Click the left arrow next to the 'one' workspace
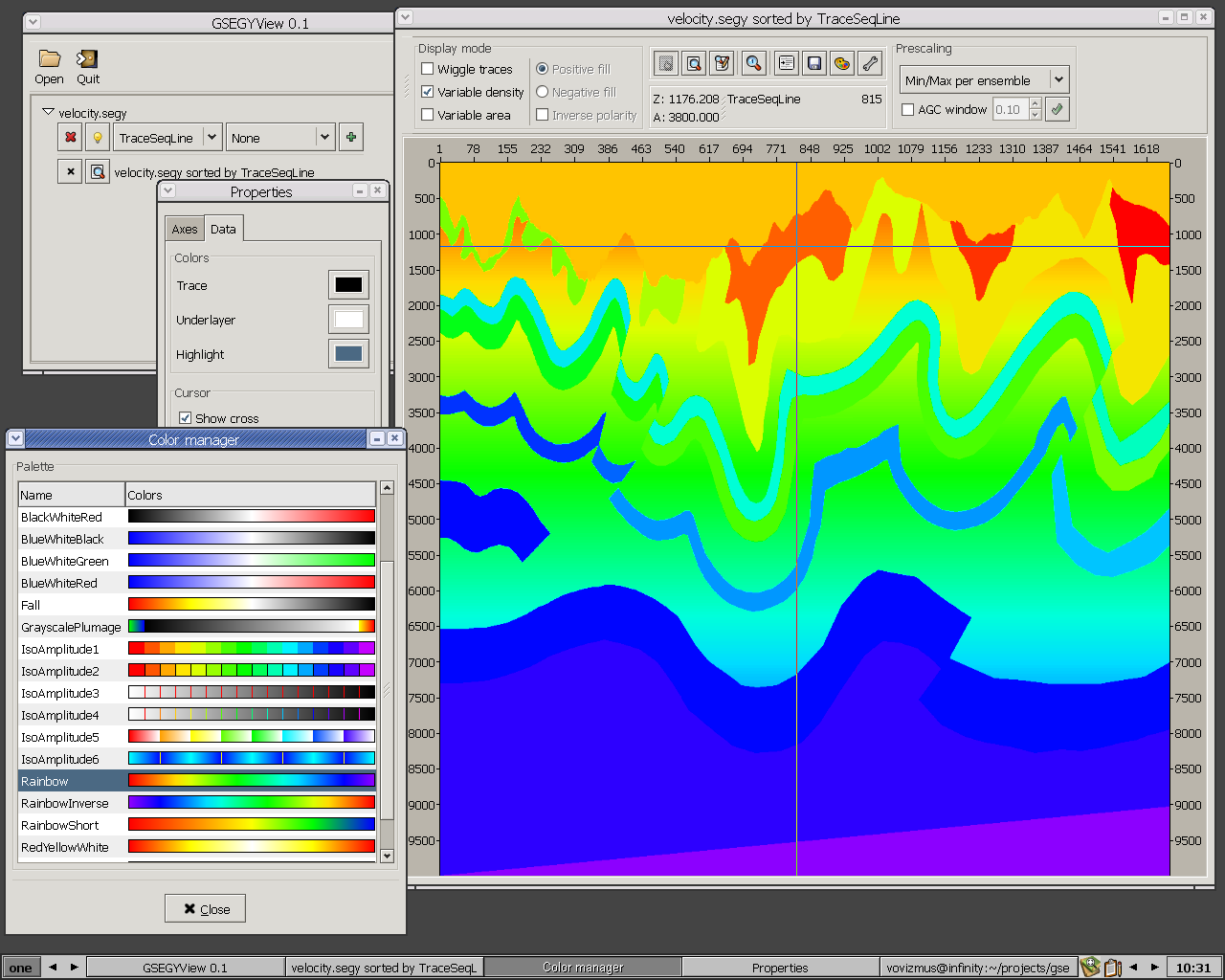1225x980 pixels. [x=53, y=968]
